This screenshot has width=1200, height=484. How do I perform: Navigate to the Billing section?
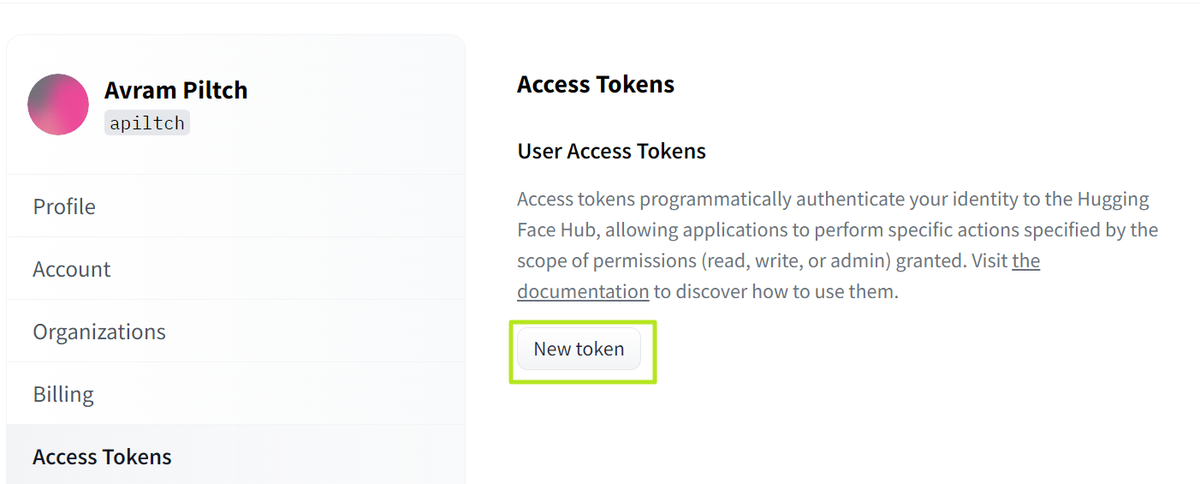click(x=63, y=394)
